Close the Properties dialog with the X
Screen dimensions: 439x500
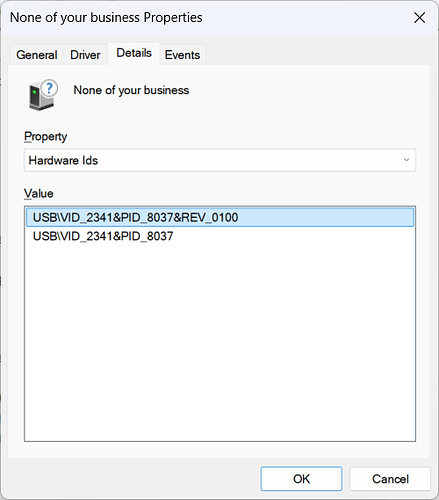[x=419, y=18]
